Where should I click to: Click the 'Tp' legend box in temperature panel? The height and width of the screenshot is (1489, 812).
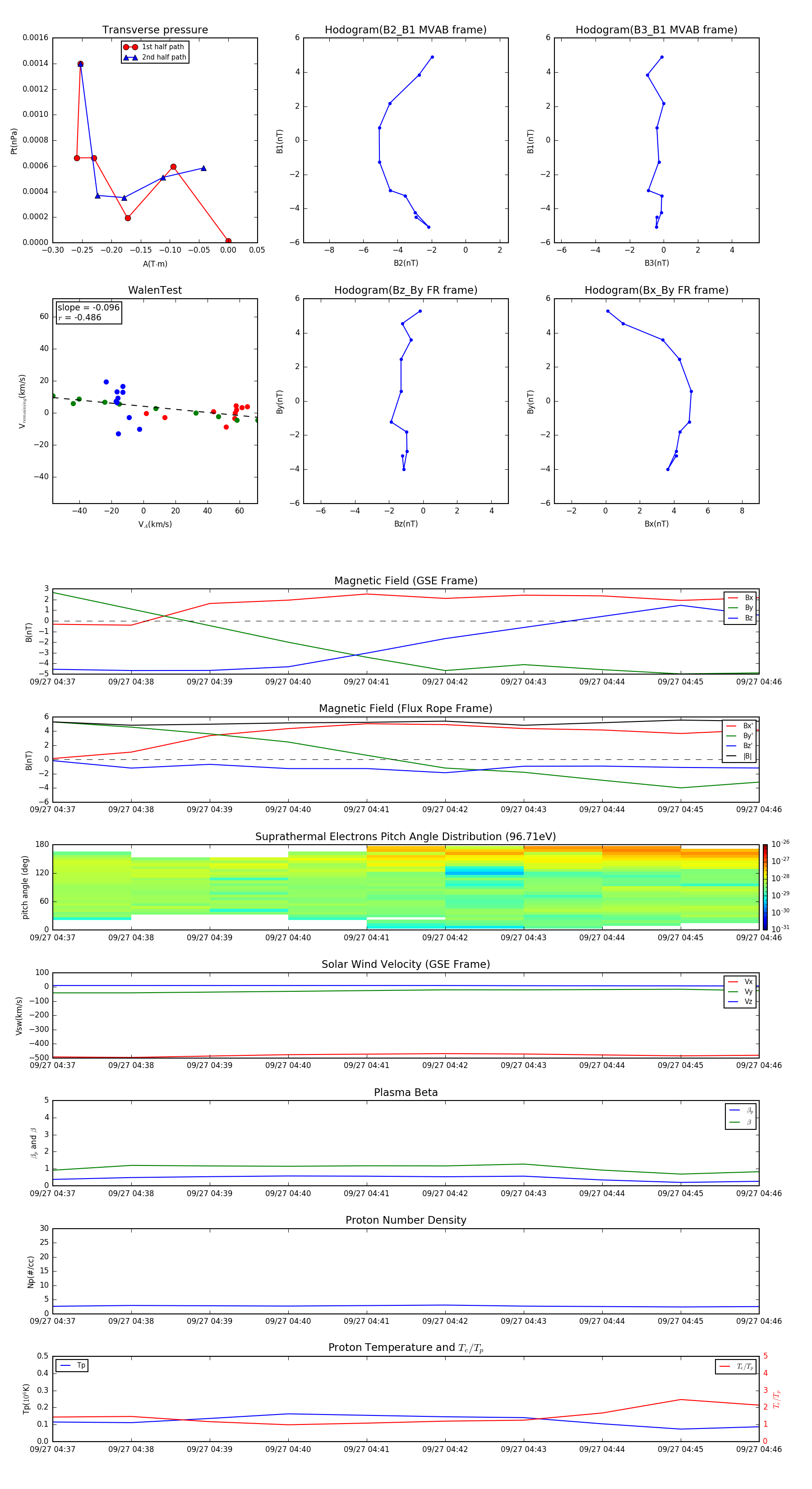[x=72, y=1365]
